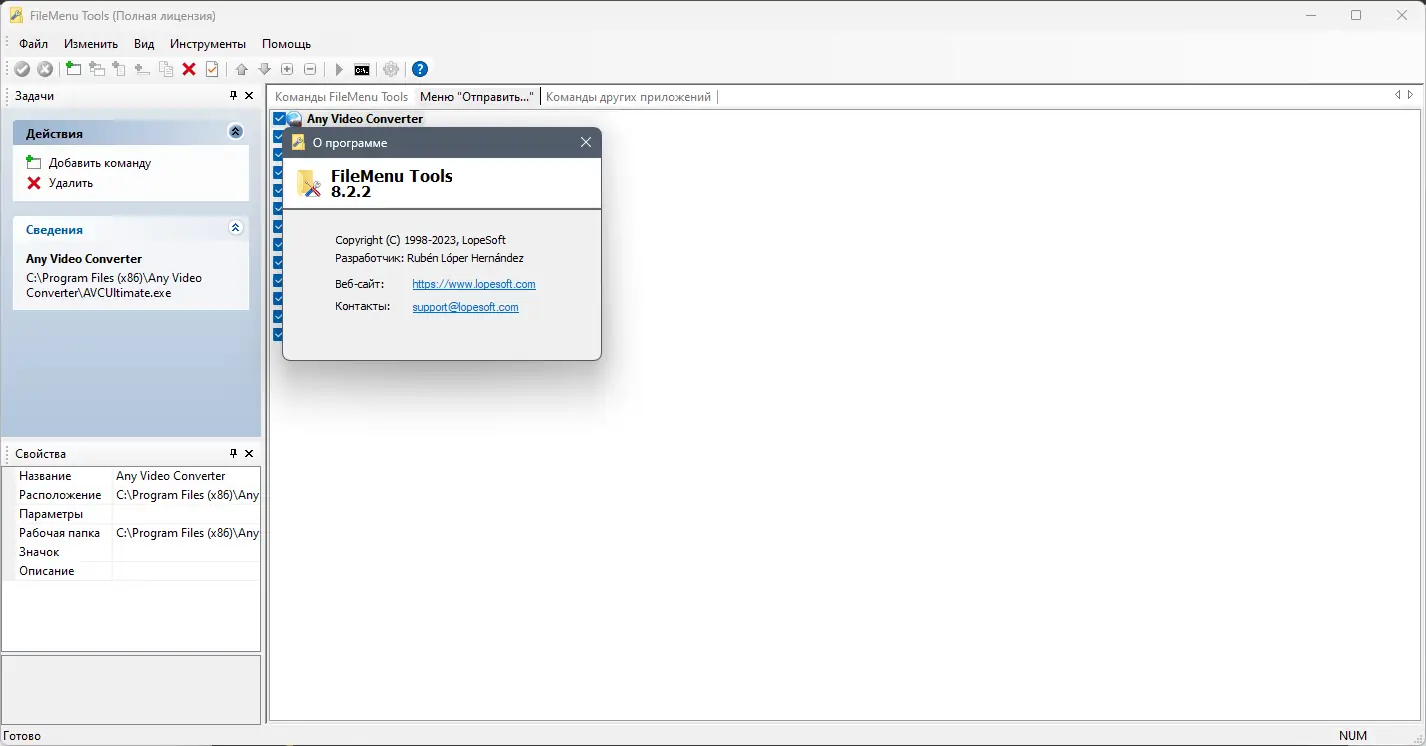Image resolution: width=1426 pixels, height=746 pixels.
Task: Click the Move down arrow toolbar icon
Action: point(264,69)
